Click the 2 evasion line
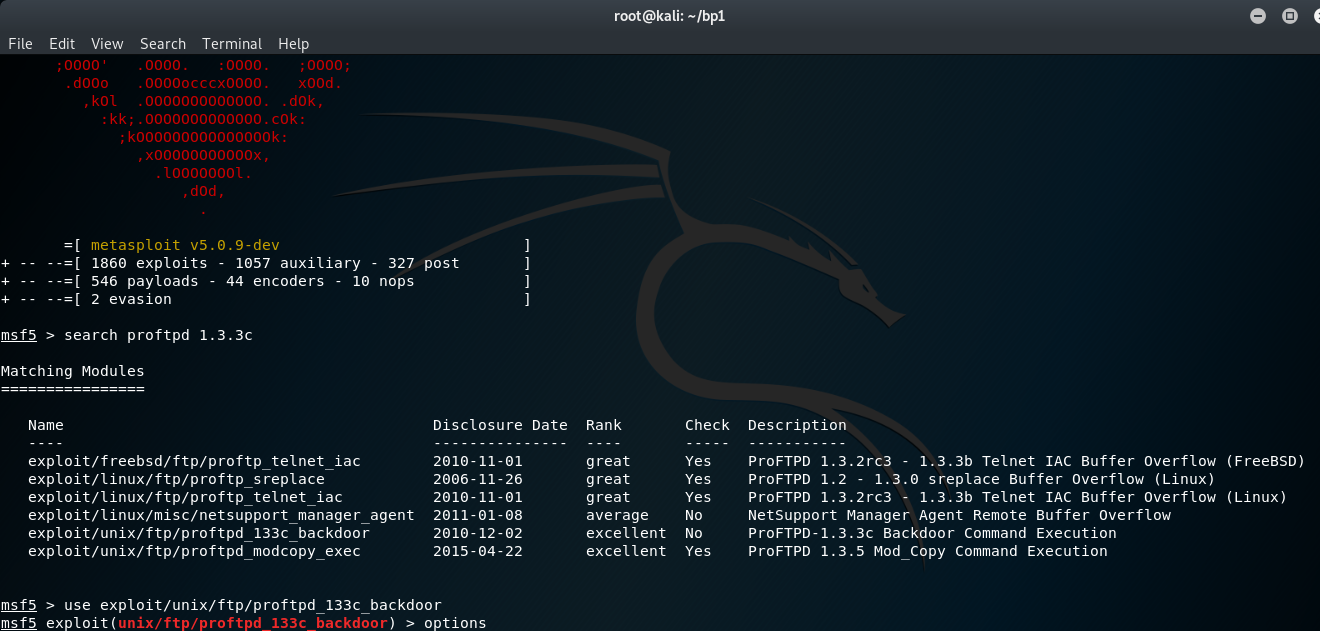This screenshot has height=631, width=1320. point(266,299)
